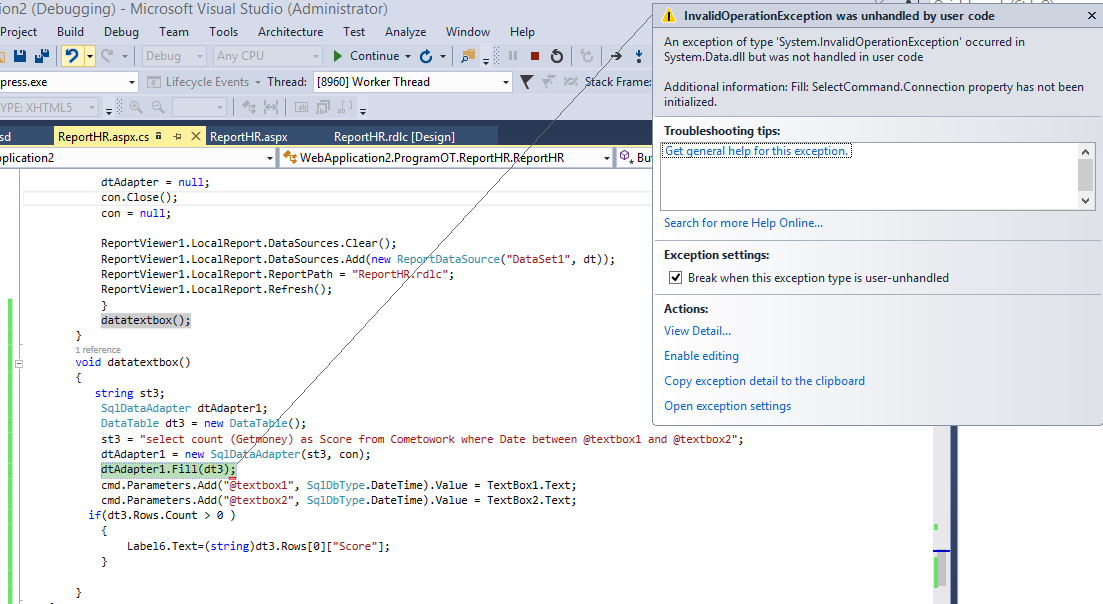The image size is (1103, 604).
Task: Click the thread filter funnel icon
Action: point(527,82)
